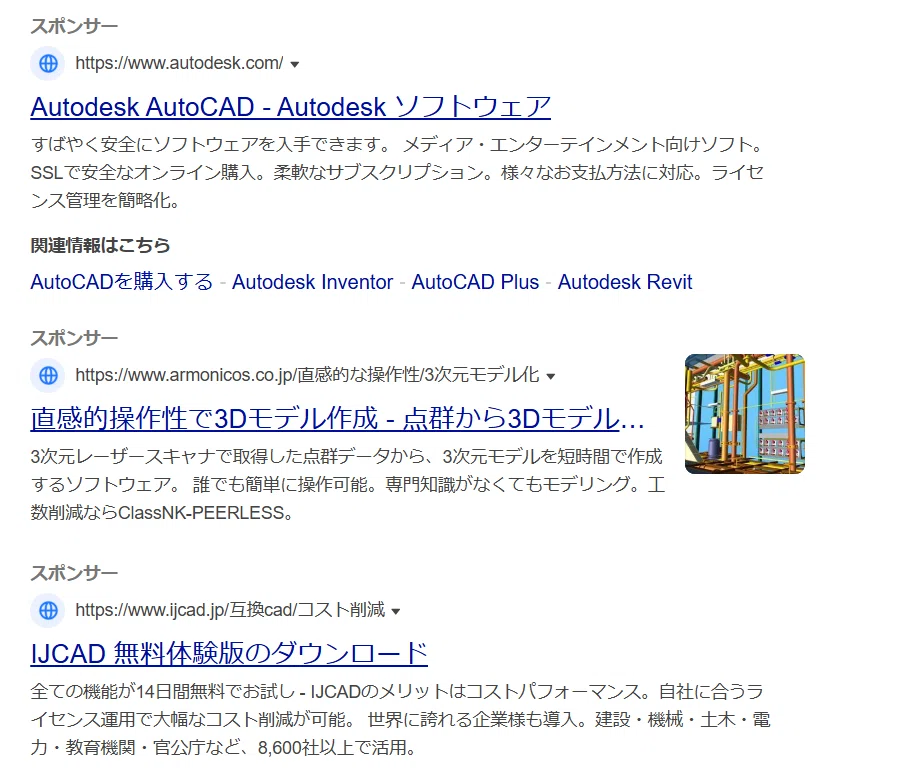Follow the AutoCADを購入する sitelink
The width and height of the screenshot is (921, 778).
pyautogui.click(x=122, y=282)
